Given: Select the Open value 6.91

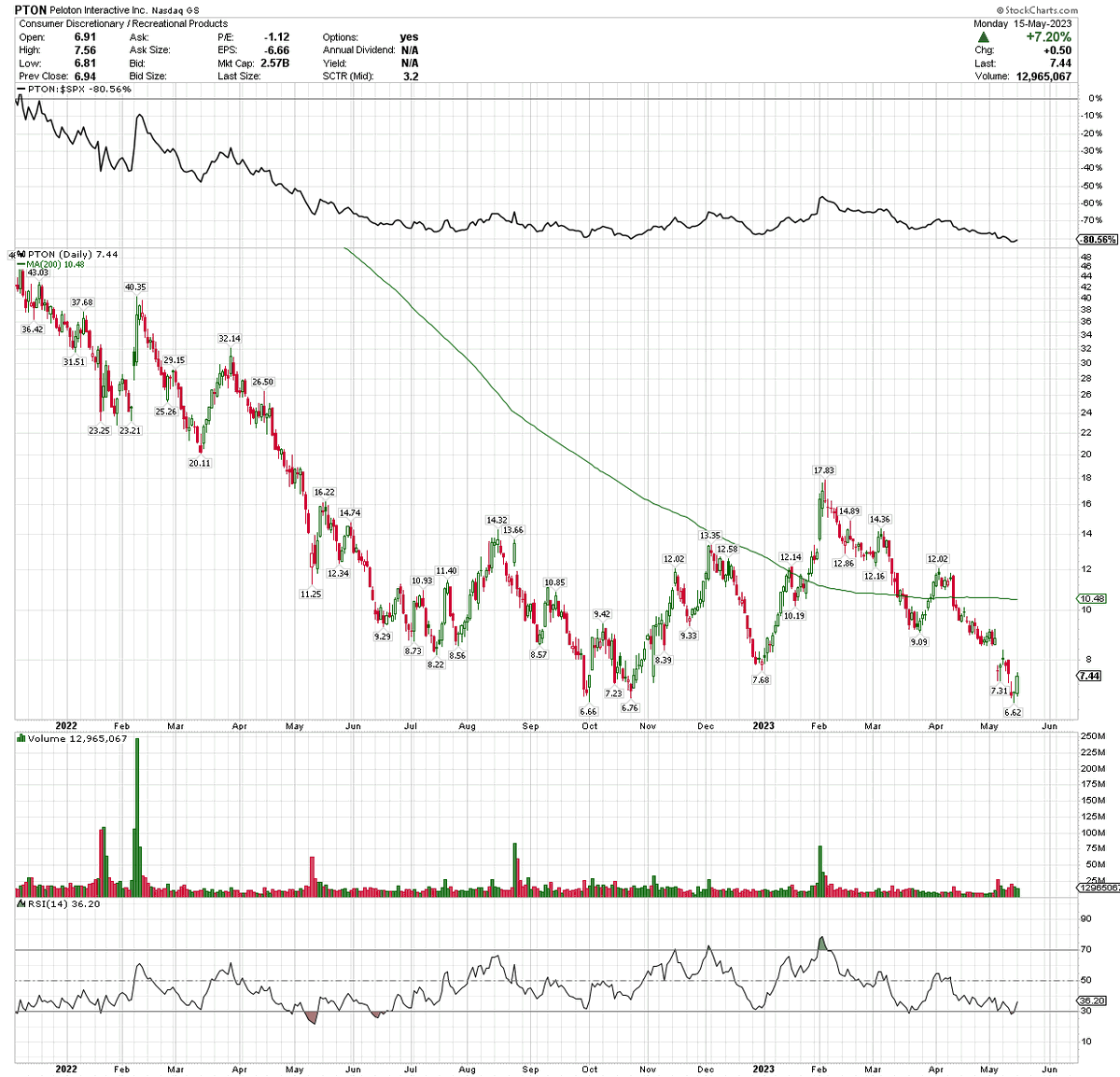Looking at the screenshot, I should pos(85,37).
